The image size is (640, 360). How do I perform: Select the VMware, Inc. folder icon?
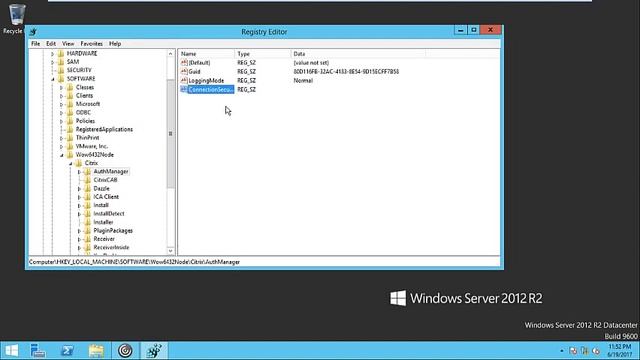[x=70, y=146]
